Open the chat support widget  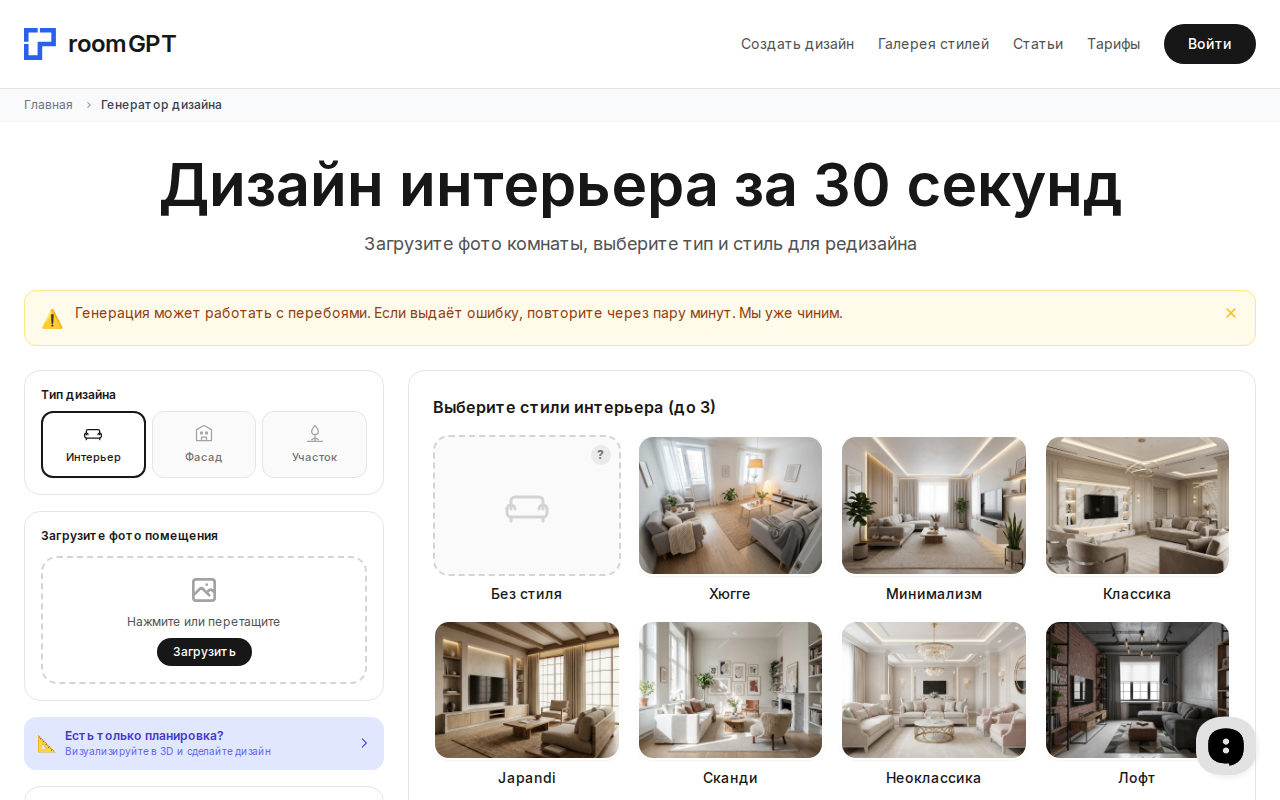[x=1225, y=746]
